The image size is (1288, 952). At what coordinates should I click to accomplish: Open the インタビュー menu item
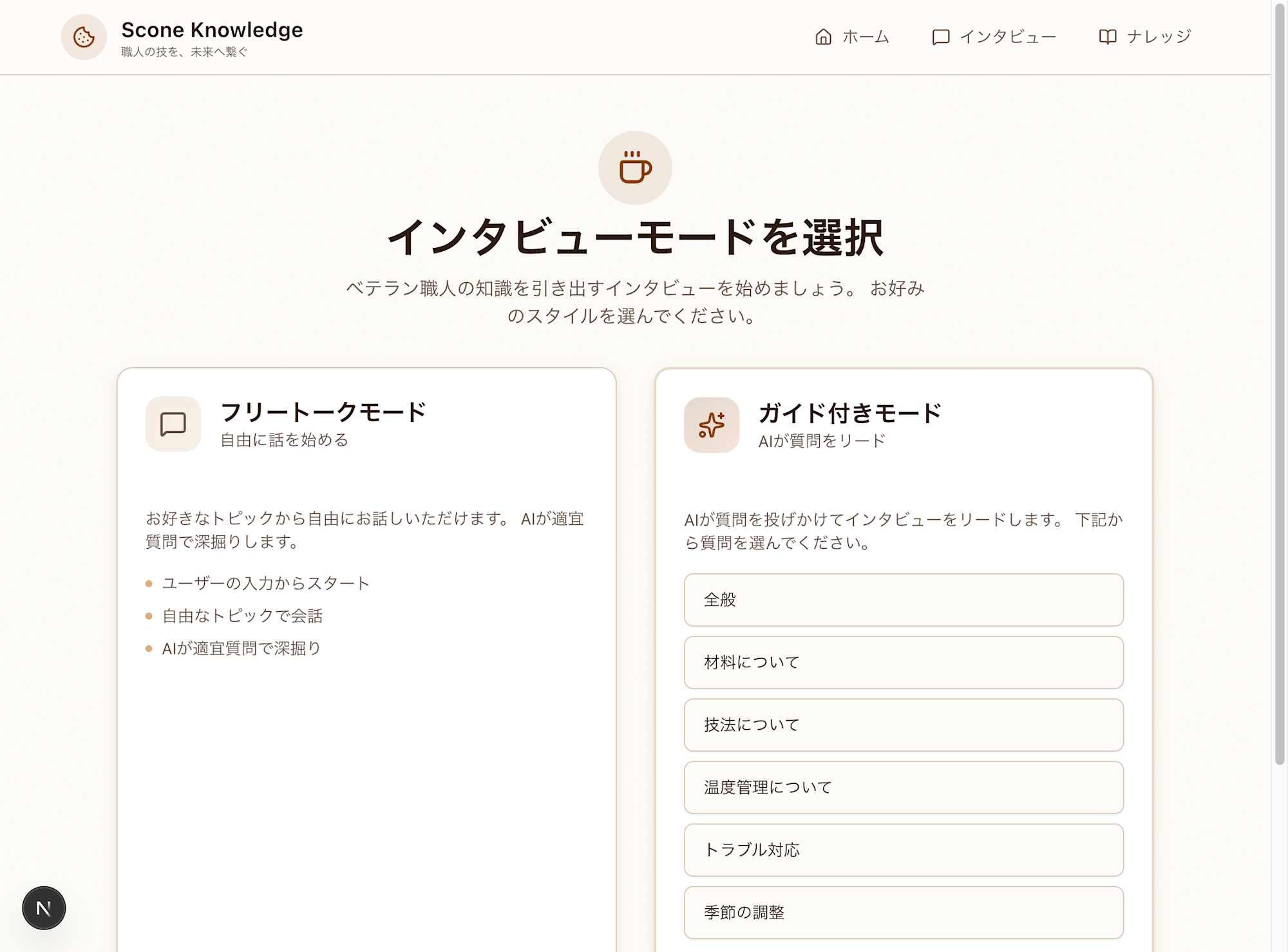[x=1008, y=37]
